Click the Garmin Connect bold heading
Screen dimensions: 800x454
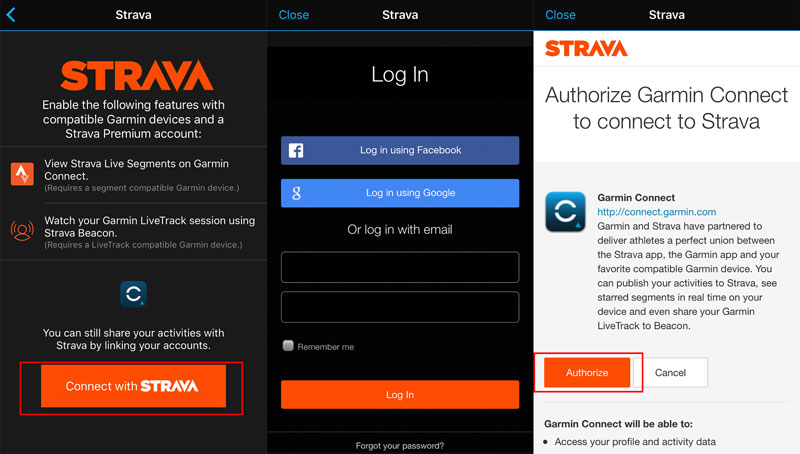coord(636,197)
